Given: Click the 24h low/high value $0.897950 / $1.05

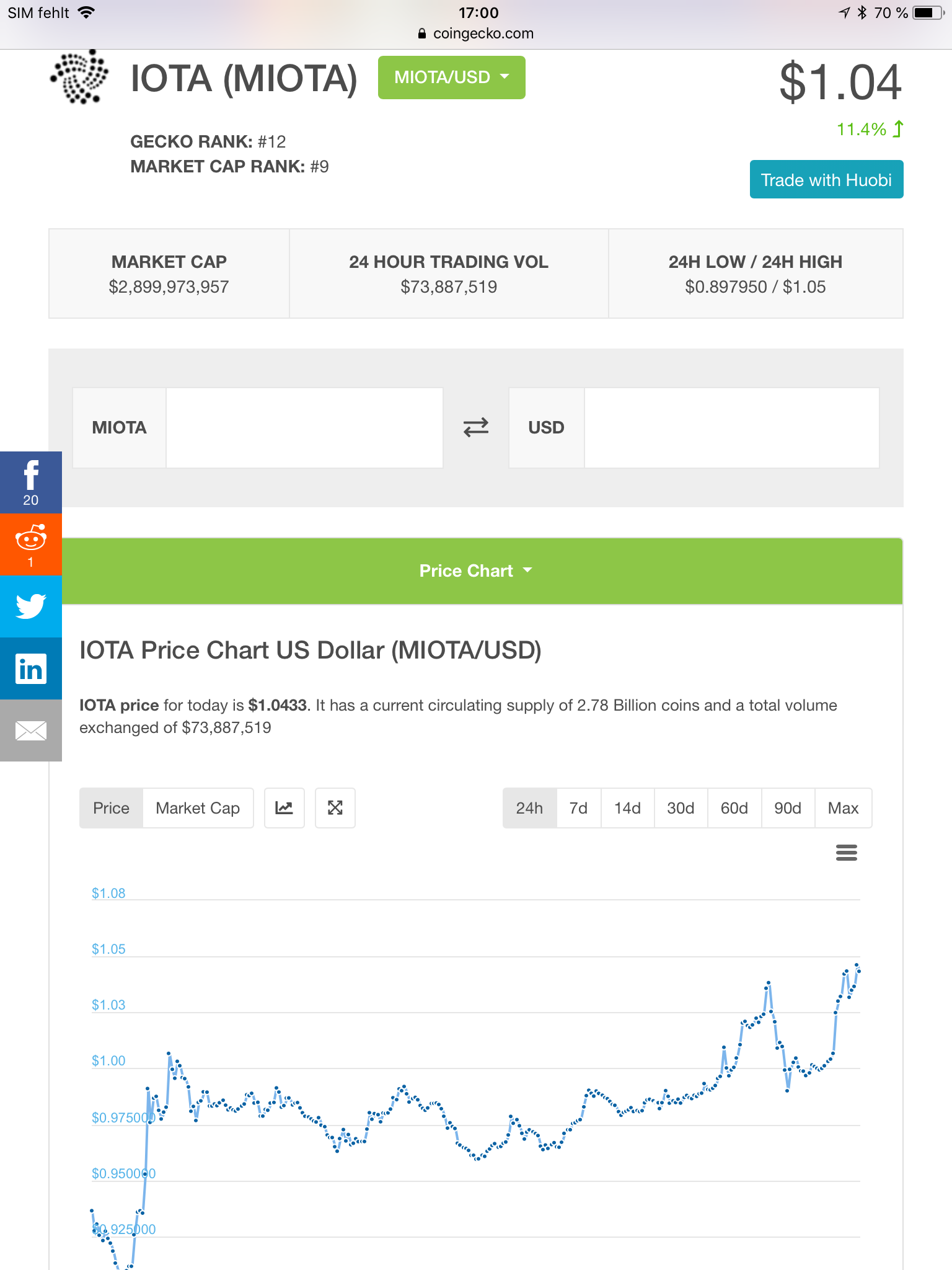Looking at the screenshot, I should (756, 286).
